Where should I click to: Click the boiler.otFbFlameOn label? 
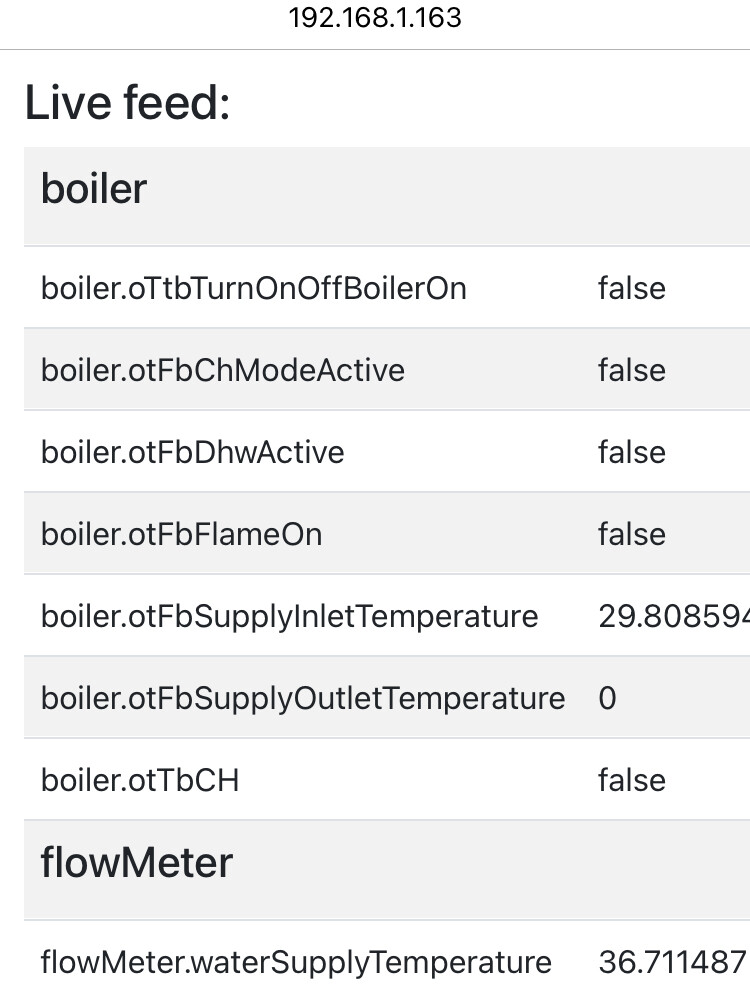181,534
